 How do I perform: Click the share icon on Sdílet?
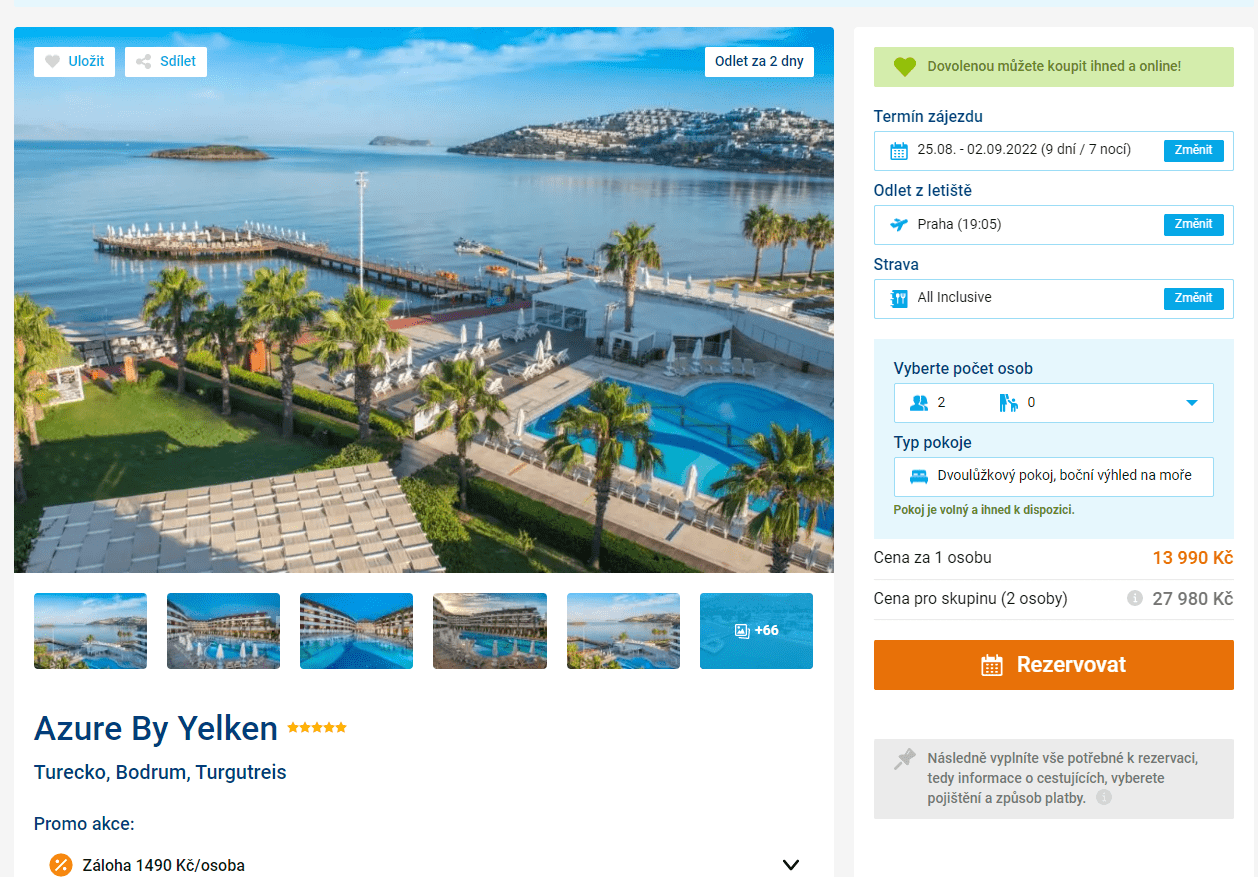tap(144, 62)
